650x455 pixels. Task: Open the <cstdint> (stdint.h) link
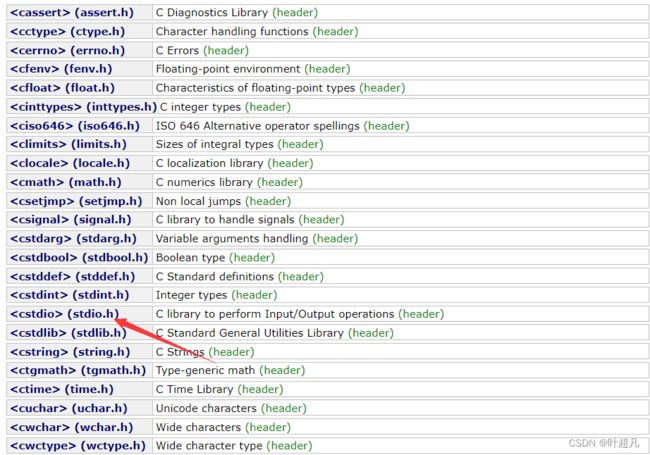pos(69,295)
